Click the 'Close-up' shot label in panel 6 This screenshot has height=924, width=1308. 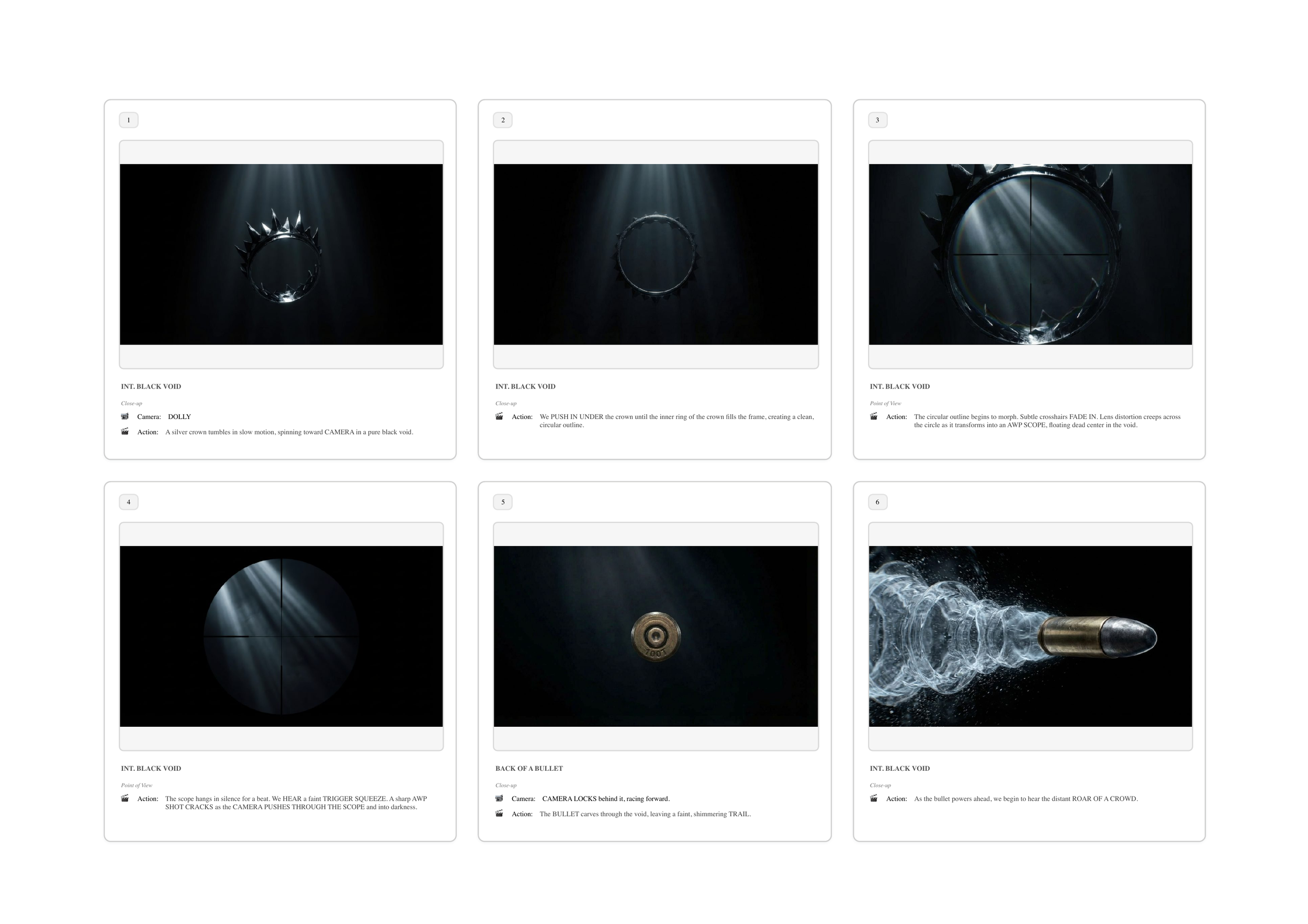881,785
